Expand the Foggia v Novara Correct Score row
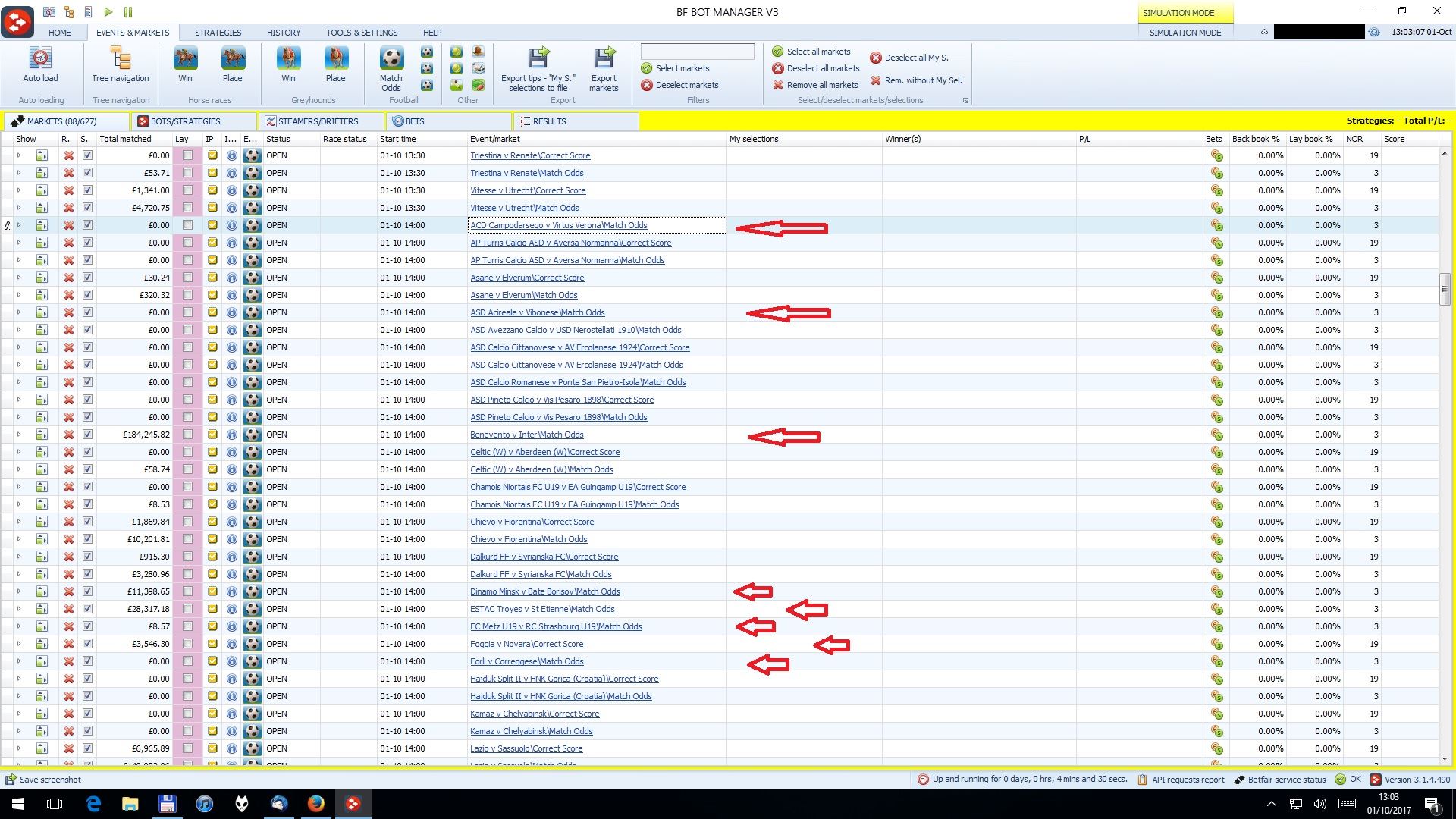Screen dimensions: 1456x819 pos(19,644)
